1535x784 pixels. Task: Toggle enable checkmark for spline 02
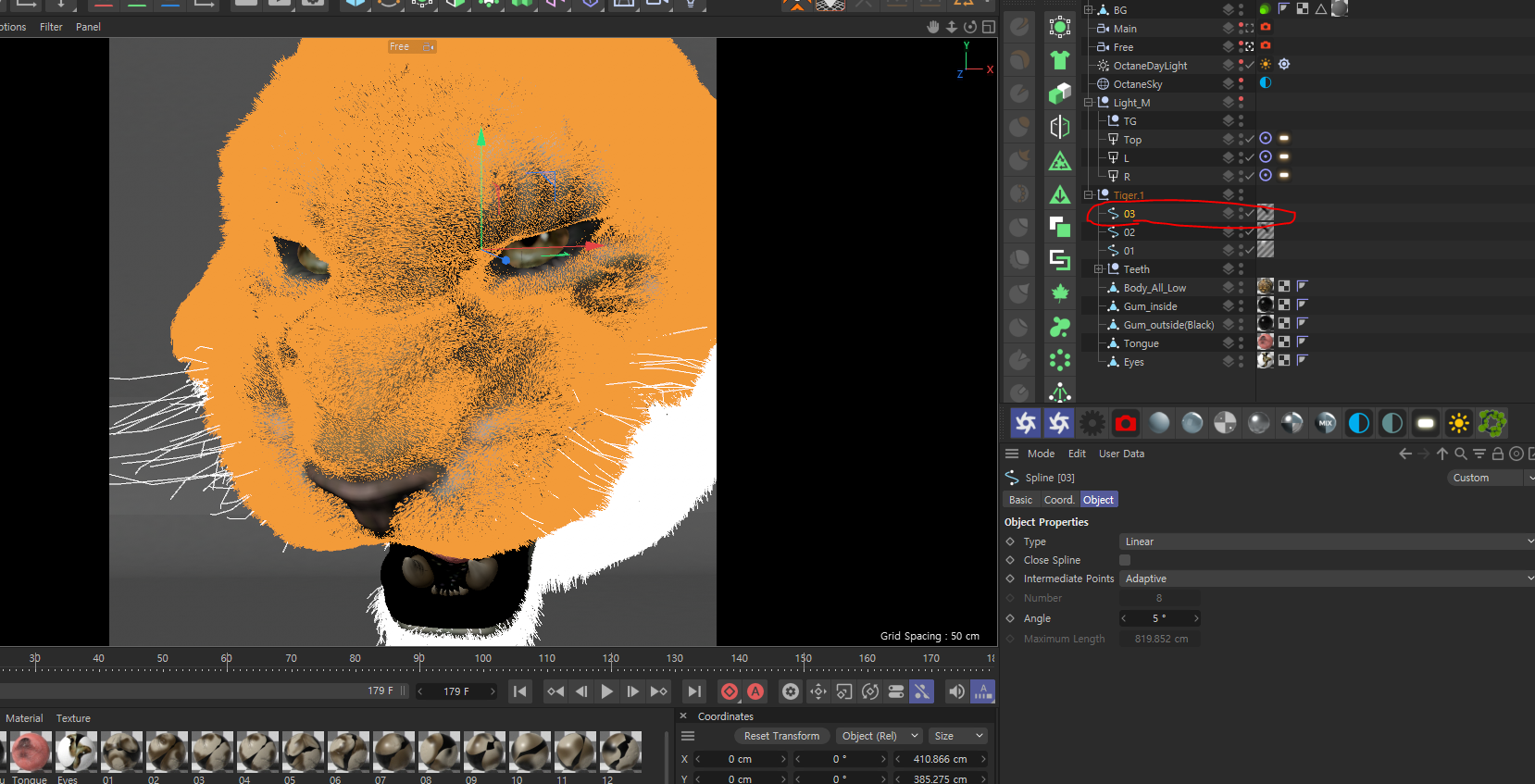(x=1250, y=231)
